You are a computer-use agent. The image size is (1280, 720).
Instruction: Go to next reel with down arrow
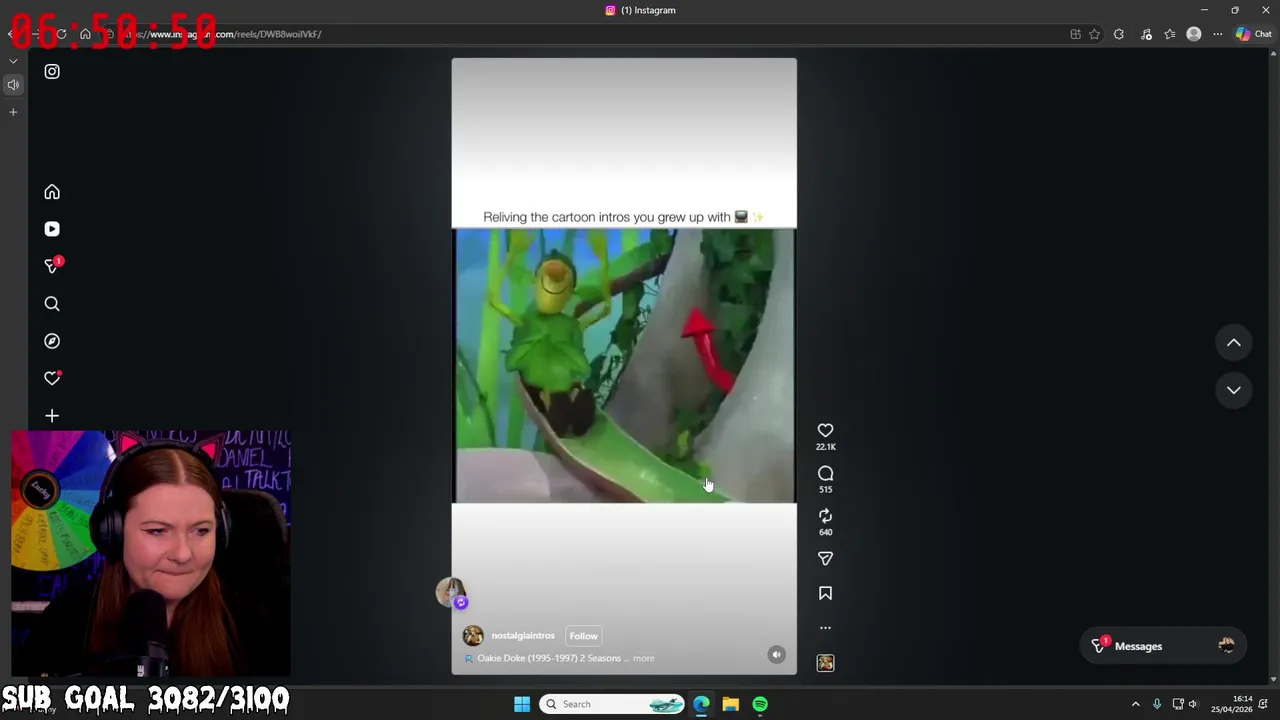(x=1234, y=390)
